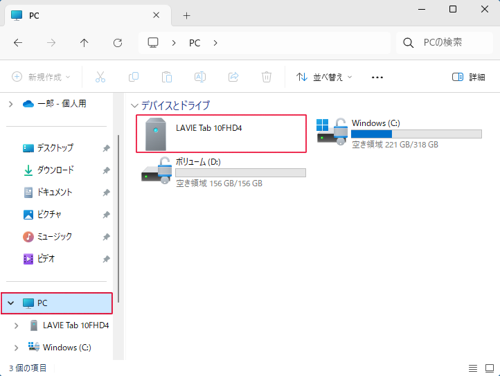Go back with the left arrow
Image resolution: width=500 pixels, height=376 pixels.
18,43
